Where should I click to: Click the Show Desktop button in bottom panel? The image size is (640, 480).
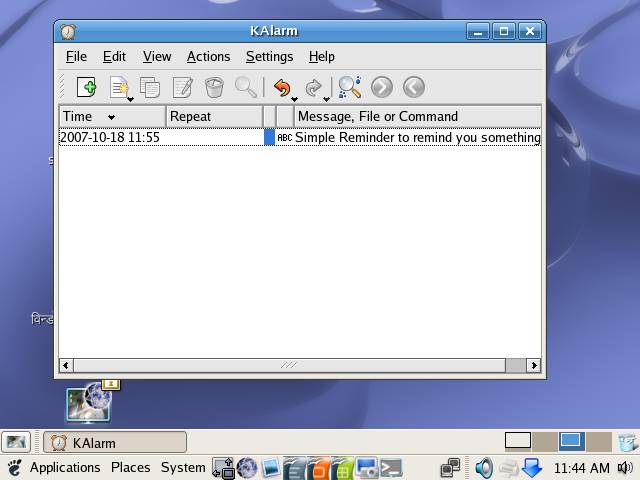coord(16,442)
